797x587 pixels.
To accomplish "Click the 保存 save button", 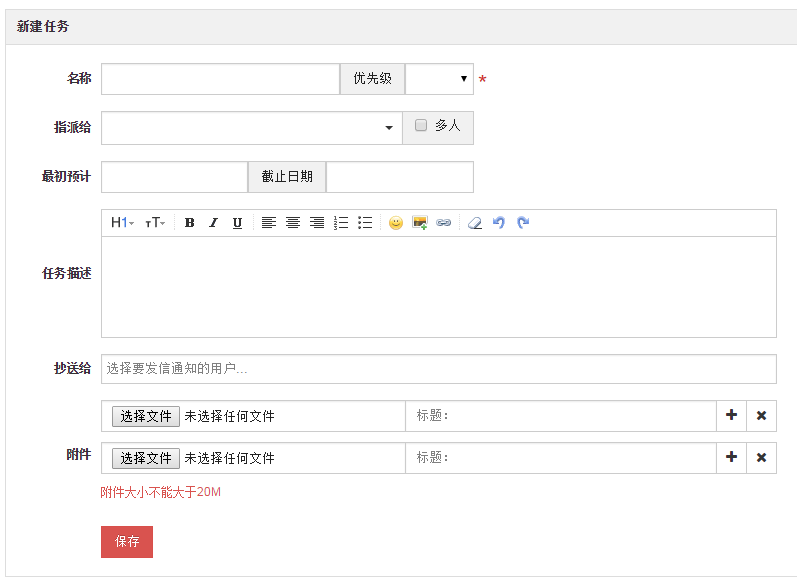I will click(x=127, y=542).
